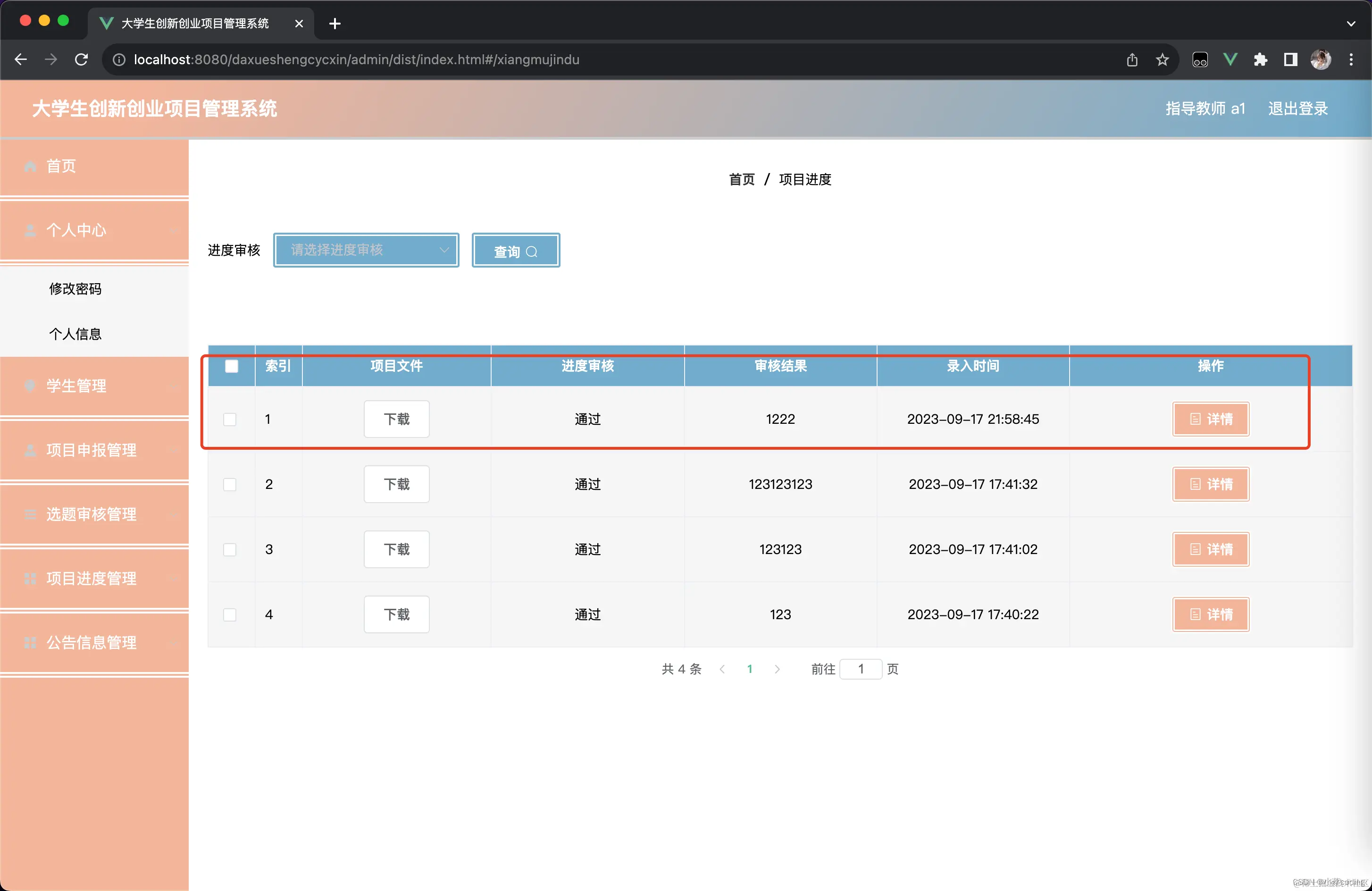
Task: Click the browser back arrow
Action: 21,59
